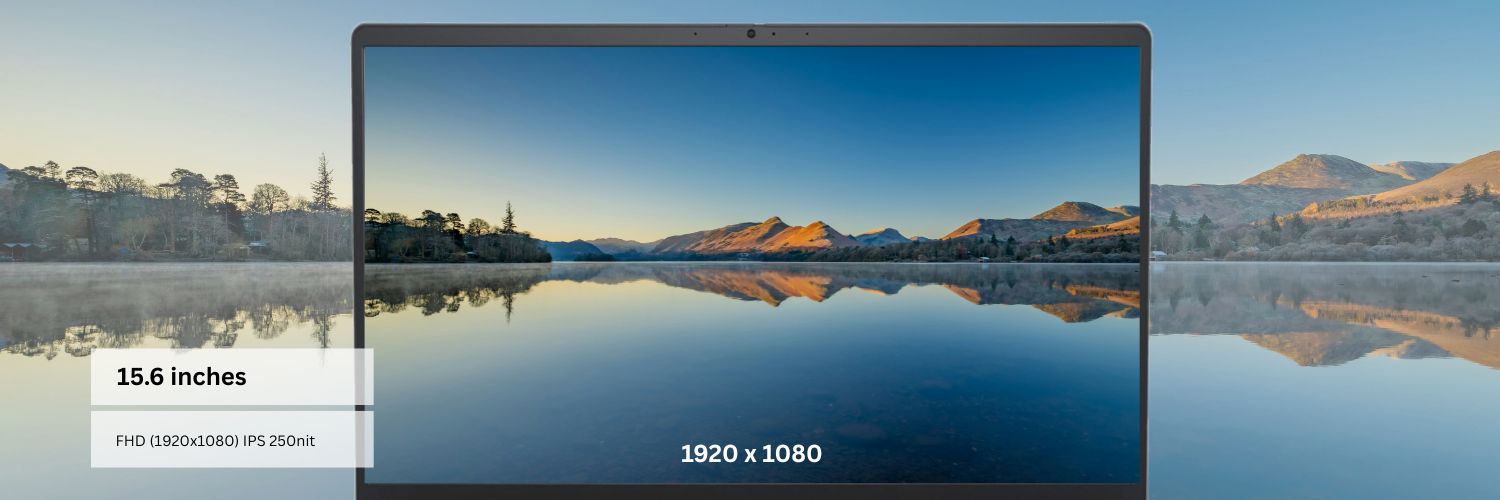This screenshot has width=1500, height=500.
Task: Click the laptop webcam lens
Action: 751,34
